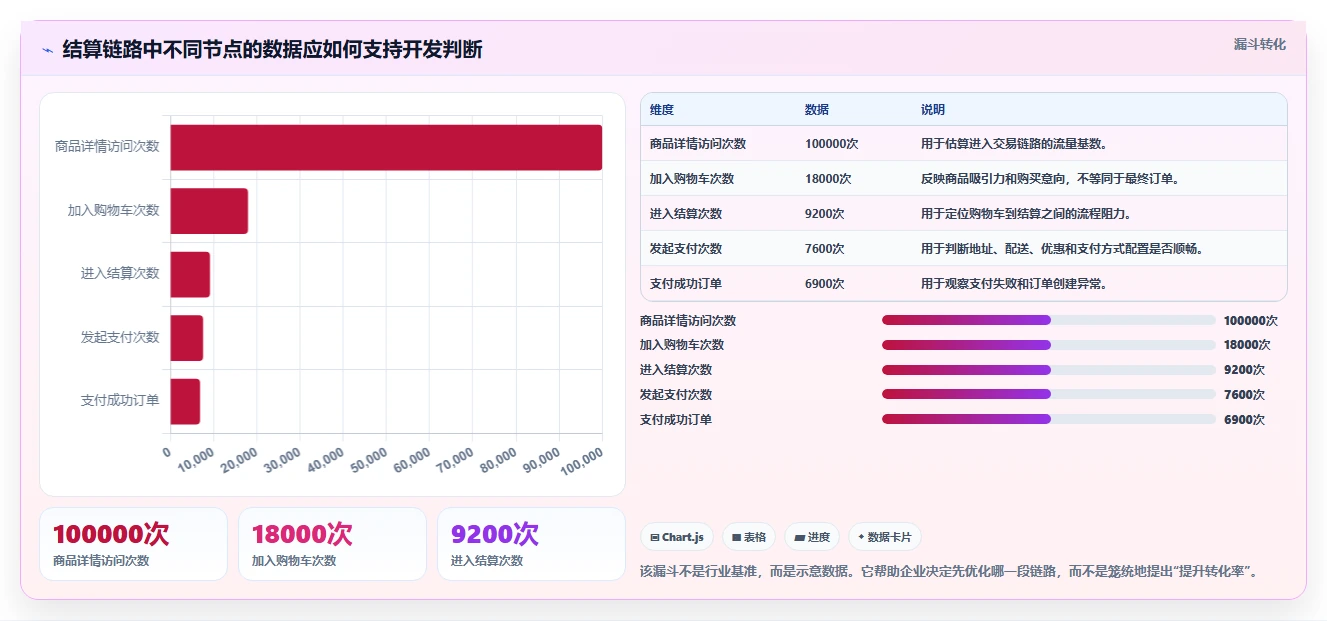Click table cell 进入结算次数 in 维度 column
Image resolution: width=1327 pixels, height=621 pixels.
pyautogui.click(x=686, y=214)
